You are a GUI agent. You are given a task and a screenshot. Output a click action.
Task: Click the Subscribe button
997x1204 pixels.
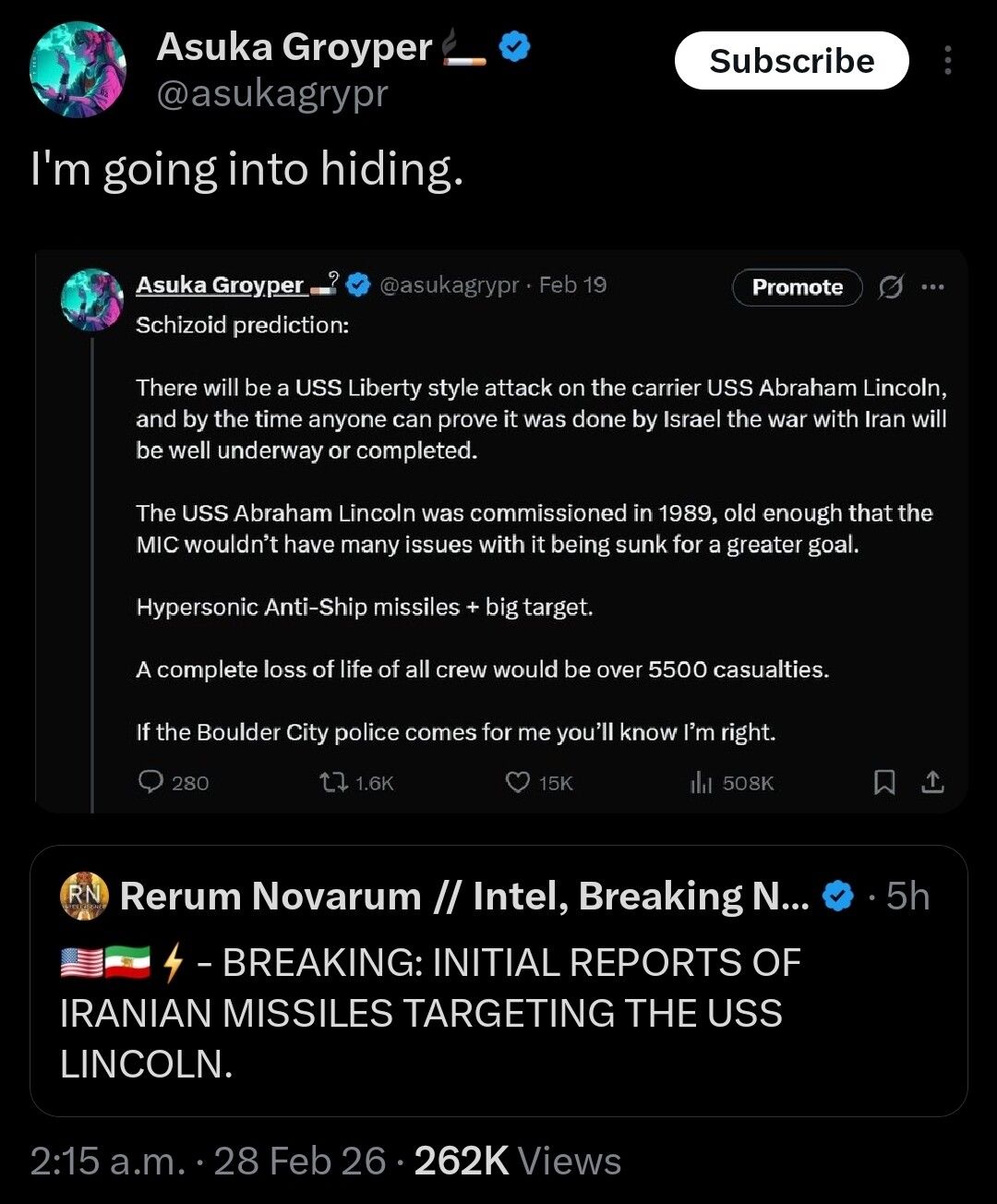pyautogui.click(x=791, y=61)
